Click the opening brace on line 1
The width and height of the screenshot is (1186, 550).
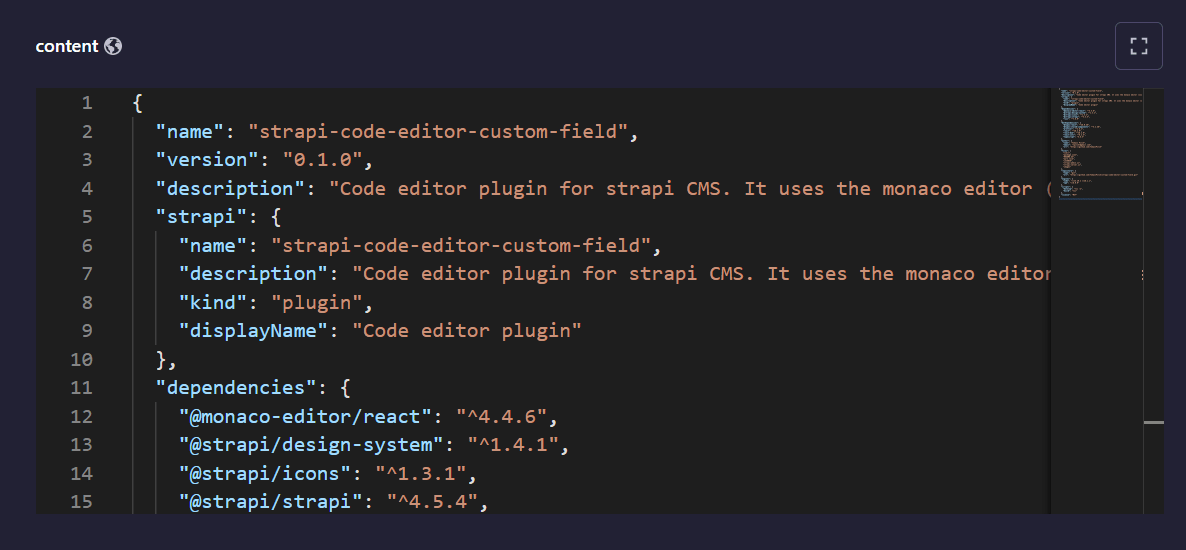[x=138, y=103]
